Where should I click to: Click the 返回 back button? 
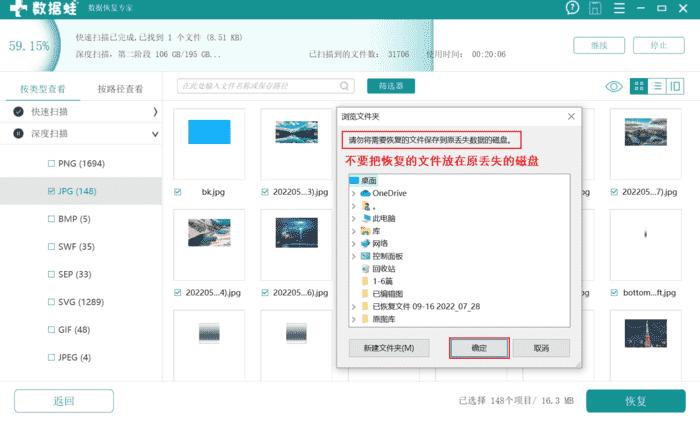click(x=64, y=401)
